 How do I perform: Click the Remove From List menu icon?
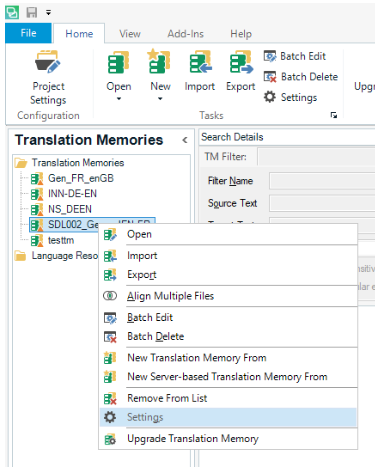pos(110,398)
